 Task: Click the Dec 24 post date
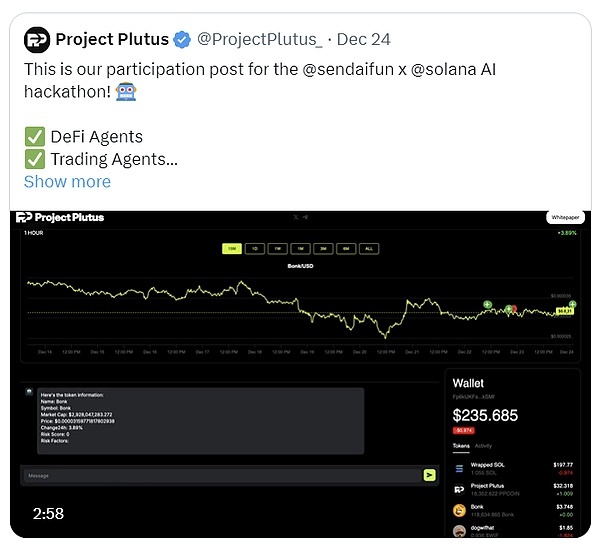pos(363,40)
